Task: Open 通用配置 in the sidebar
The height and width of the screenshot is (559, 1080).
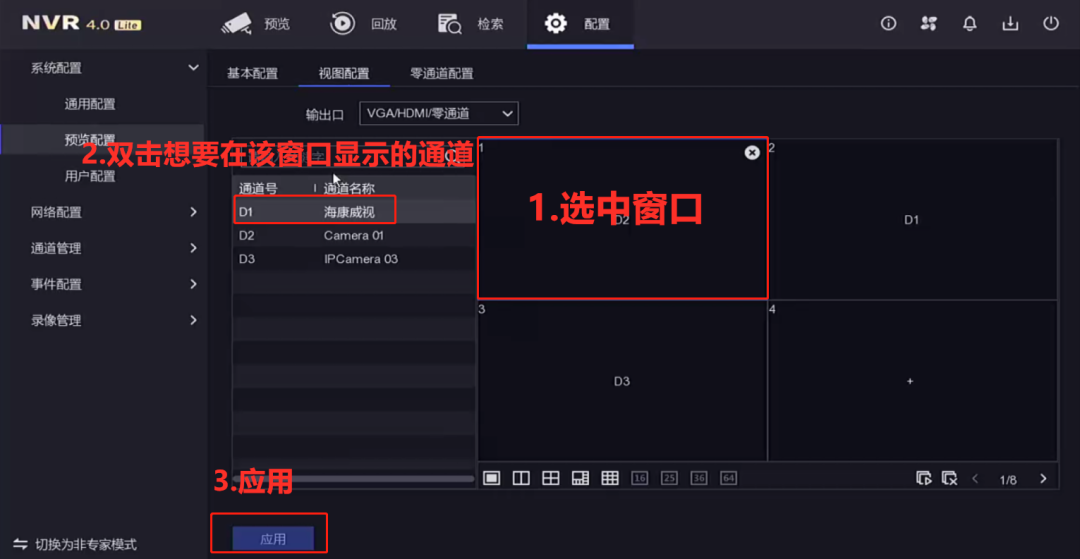Action: tap(90, 105)
